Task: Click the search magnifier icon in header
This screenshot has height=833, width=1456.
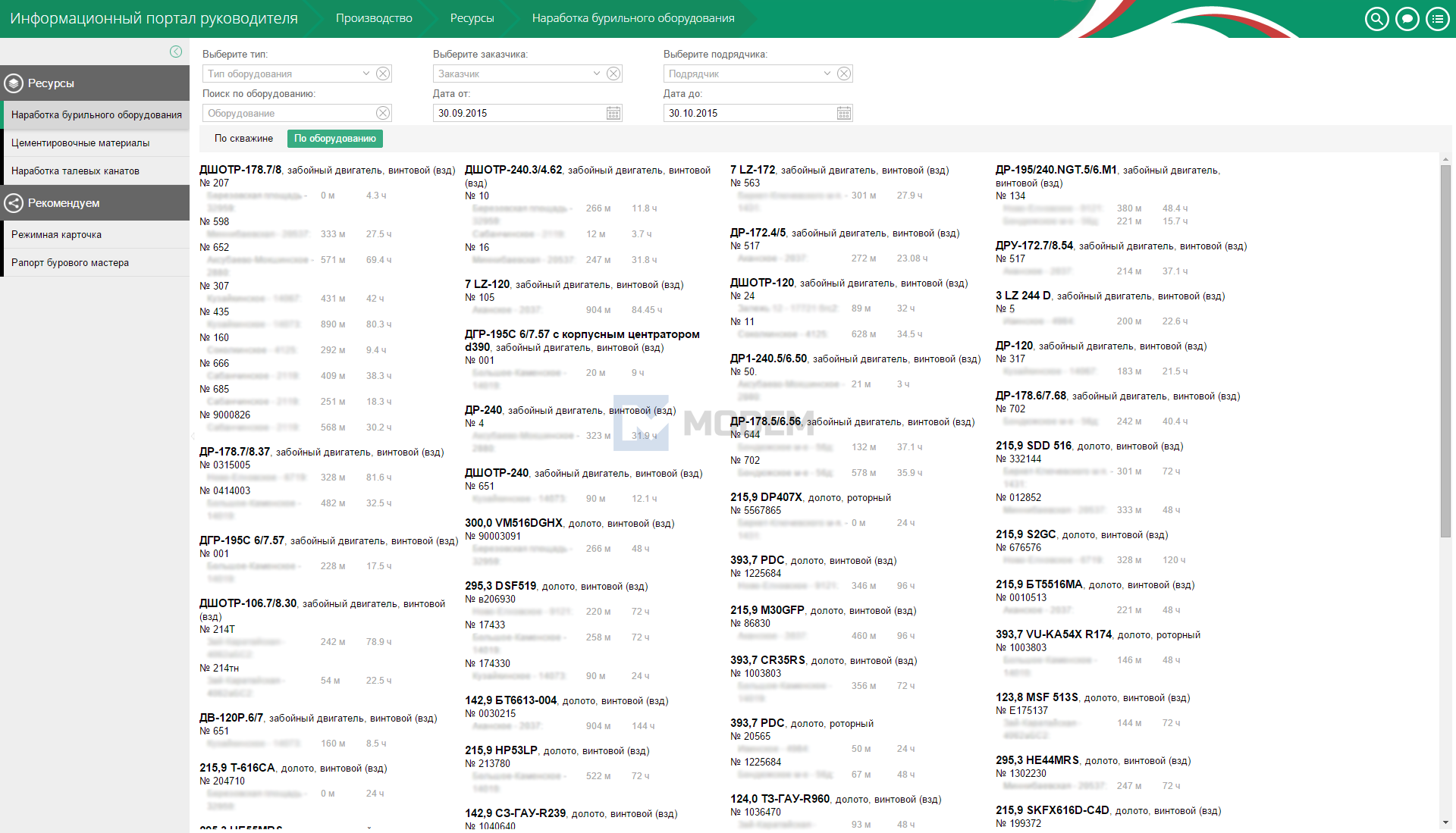Action: pyautogui.click(x=1376, y=19)
